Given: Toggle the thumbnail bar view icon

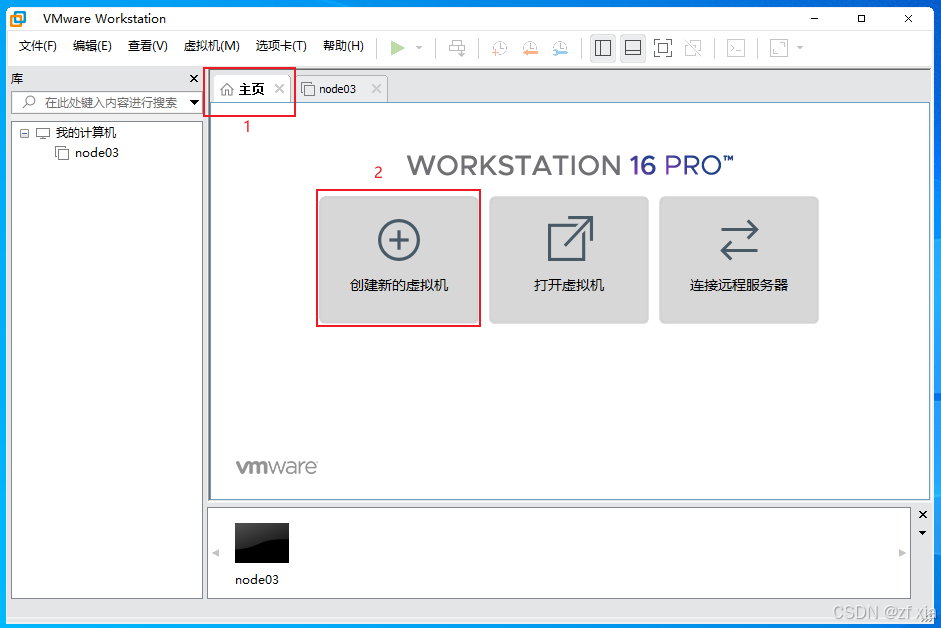Looking at the screenshot, I should (x=633, y=48).
